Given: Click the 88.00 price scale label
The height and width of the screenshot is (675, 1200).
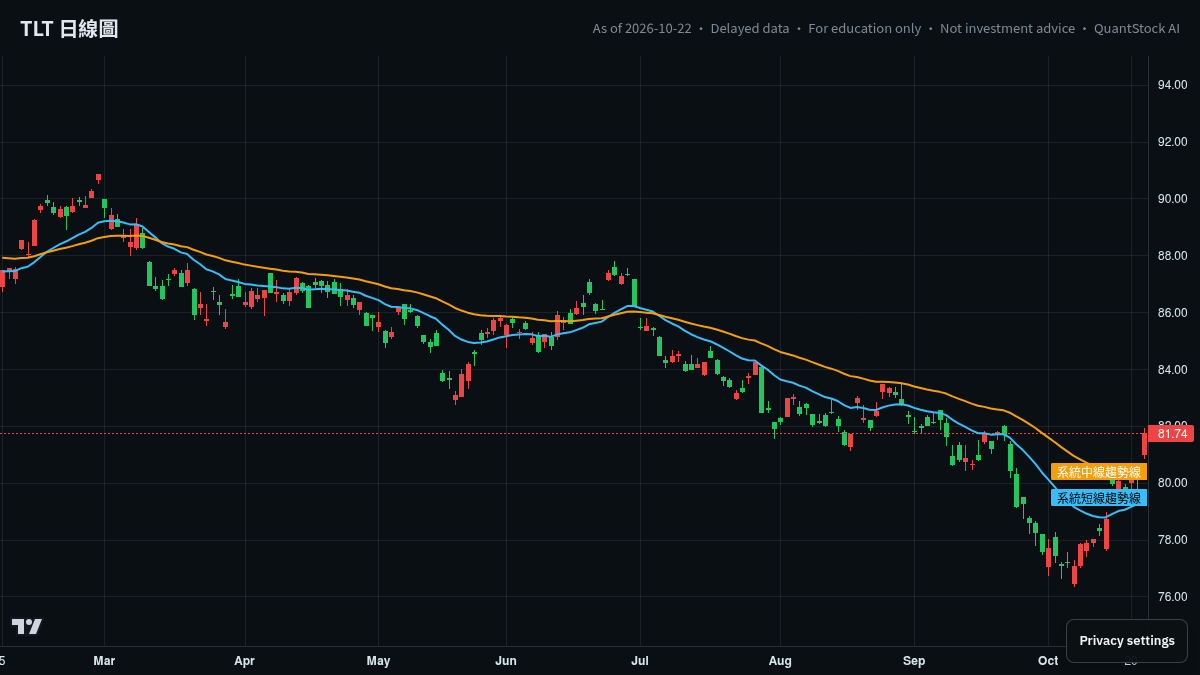Looking at the screenshot, I should coord(1172,256).
